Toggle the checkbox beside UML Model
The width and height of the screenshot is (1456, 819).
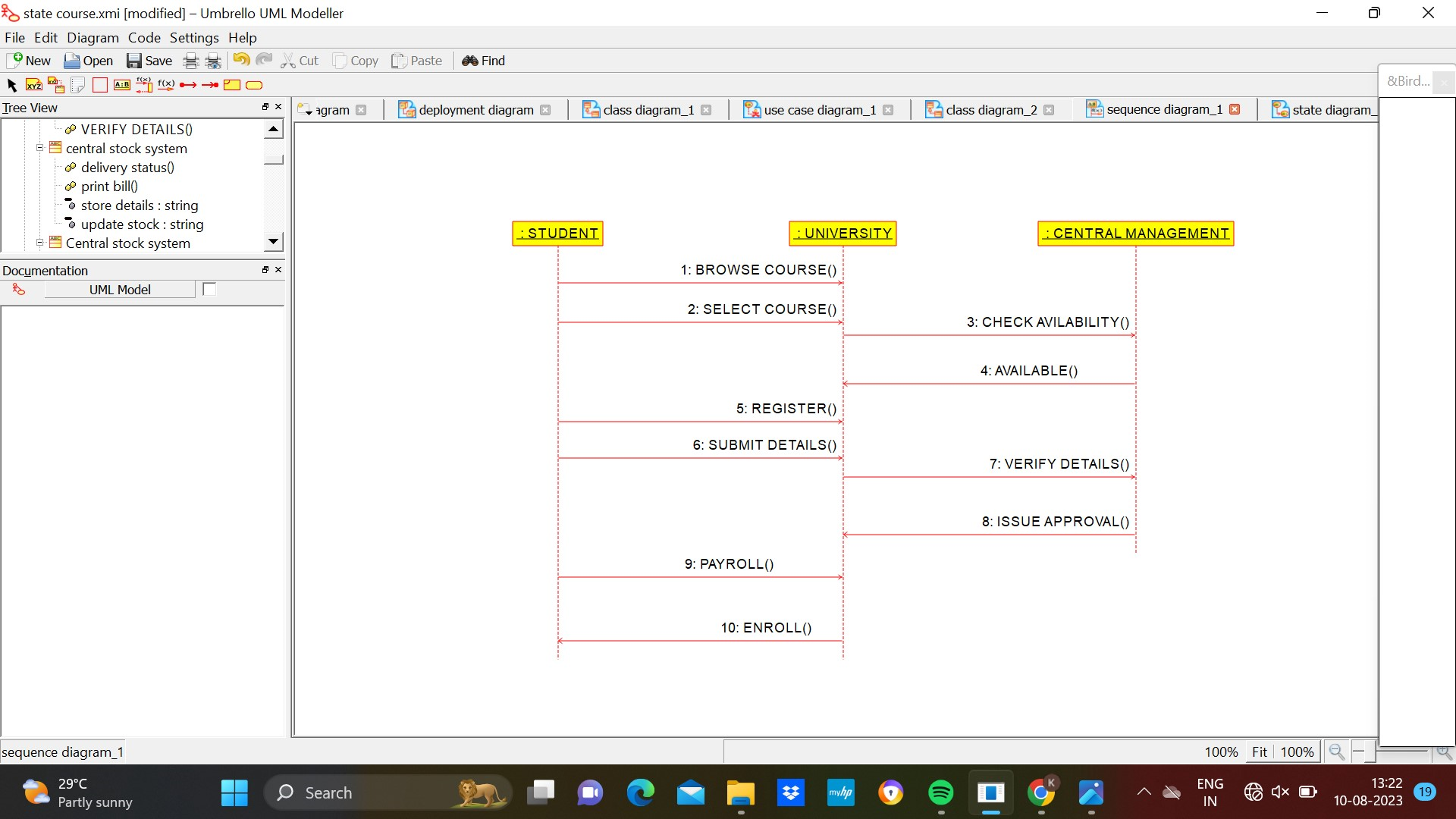(x=209, y=289)
